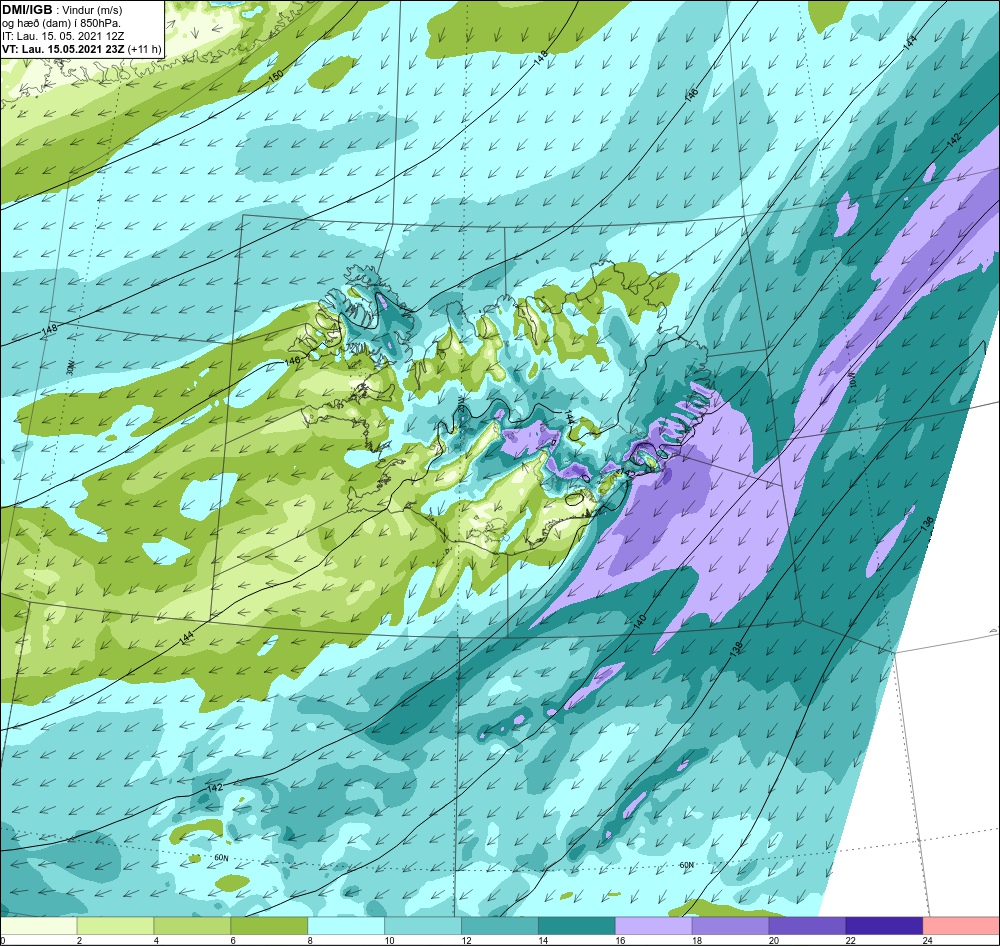Click the 'DMI/IGB : Vindur (m/s)' title text
Screen dimensions: 1000x946
point(62,10)
